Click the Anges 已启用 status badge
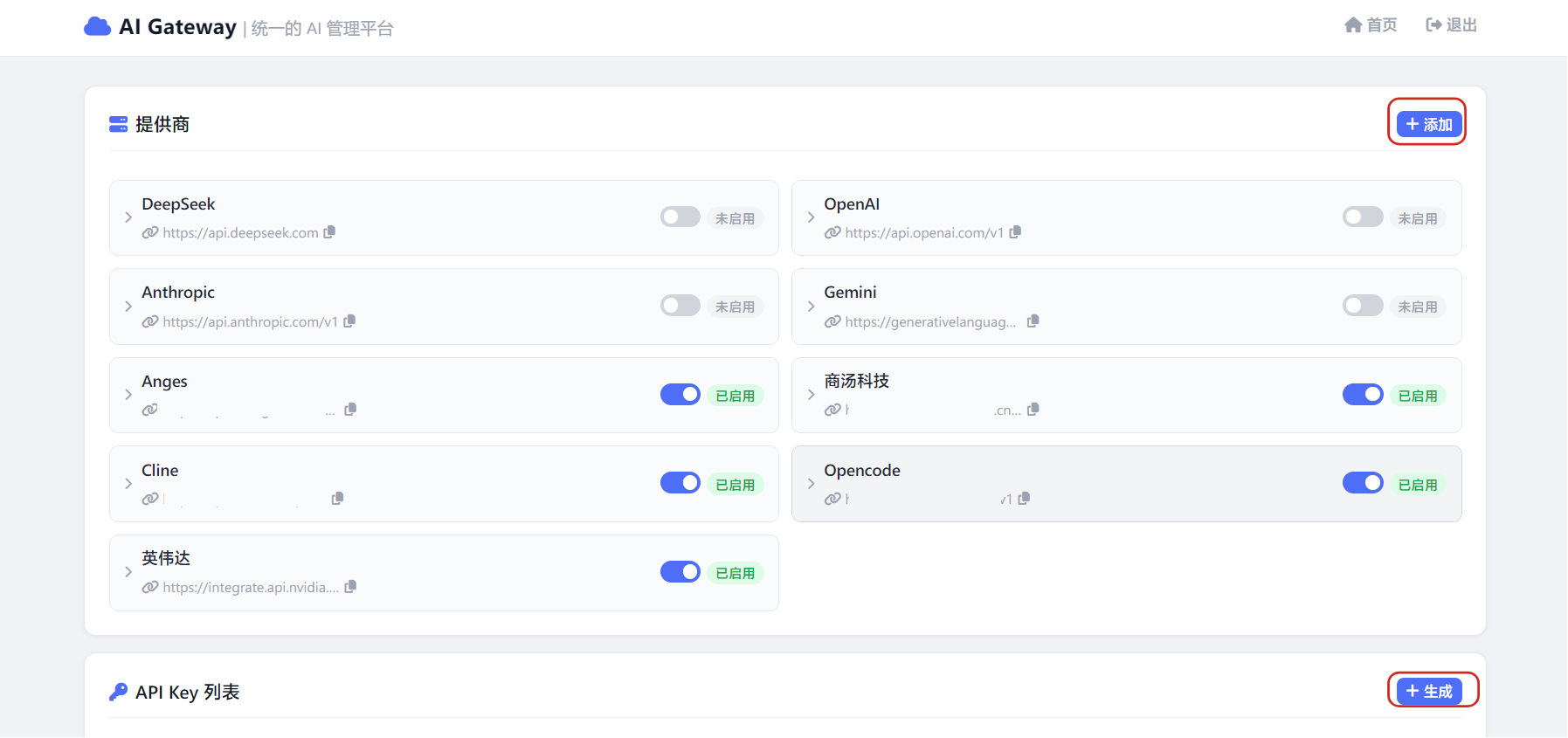 (735, 396)
